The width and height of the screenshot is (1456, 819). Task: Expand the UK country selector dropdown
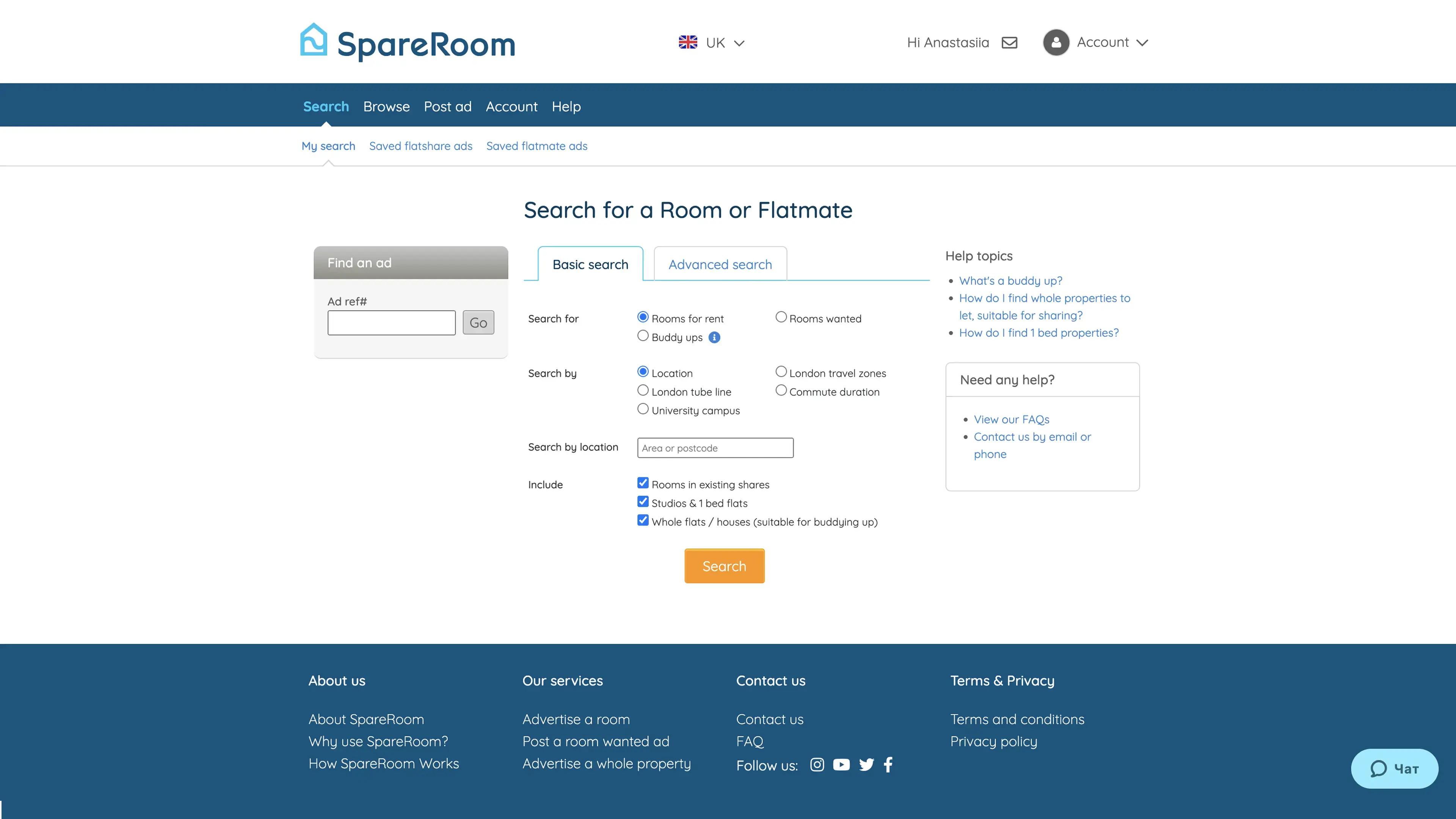[712, 43]
